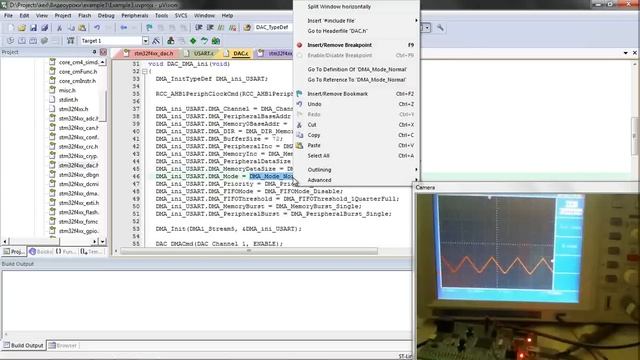Image resolution: width=640 pixels, height=360 pixels.
Task: Click the Manage project items icon
Action: click(x=171, y=41)
